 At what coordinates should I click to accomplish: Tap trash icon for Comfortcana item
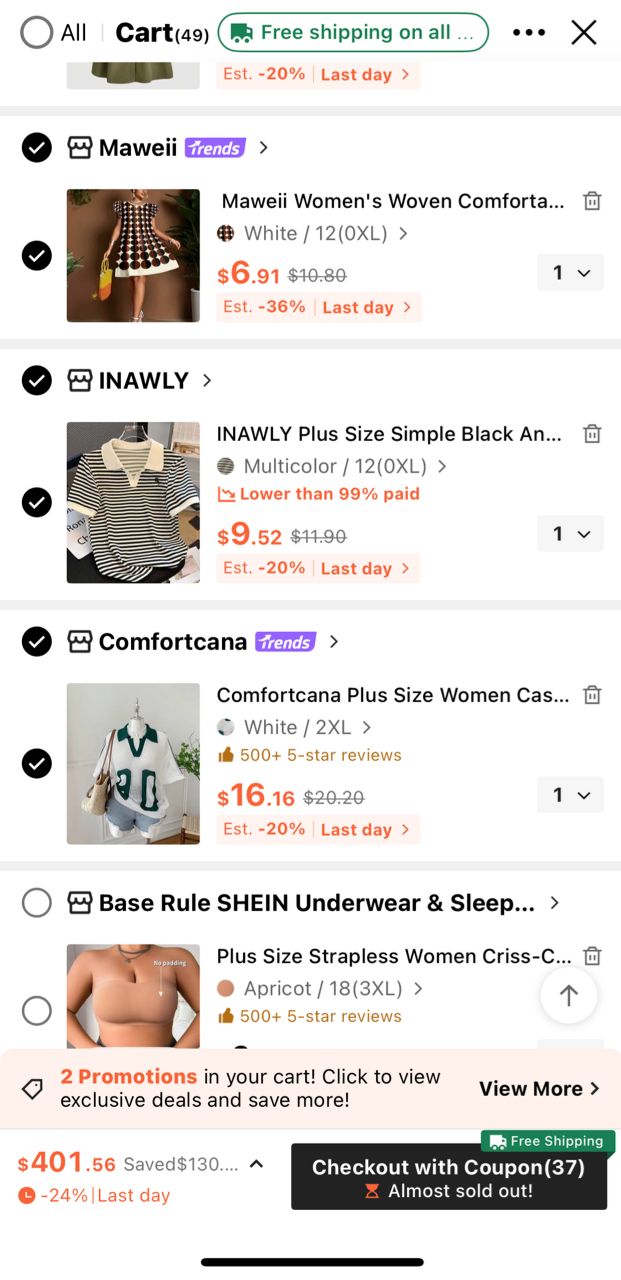click(592, 695)
